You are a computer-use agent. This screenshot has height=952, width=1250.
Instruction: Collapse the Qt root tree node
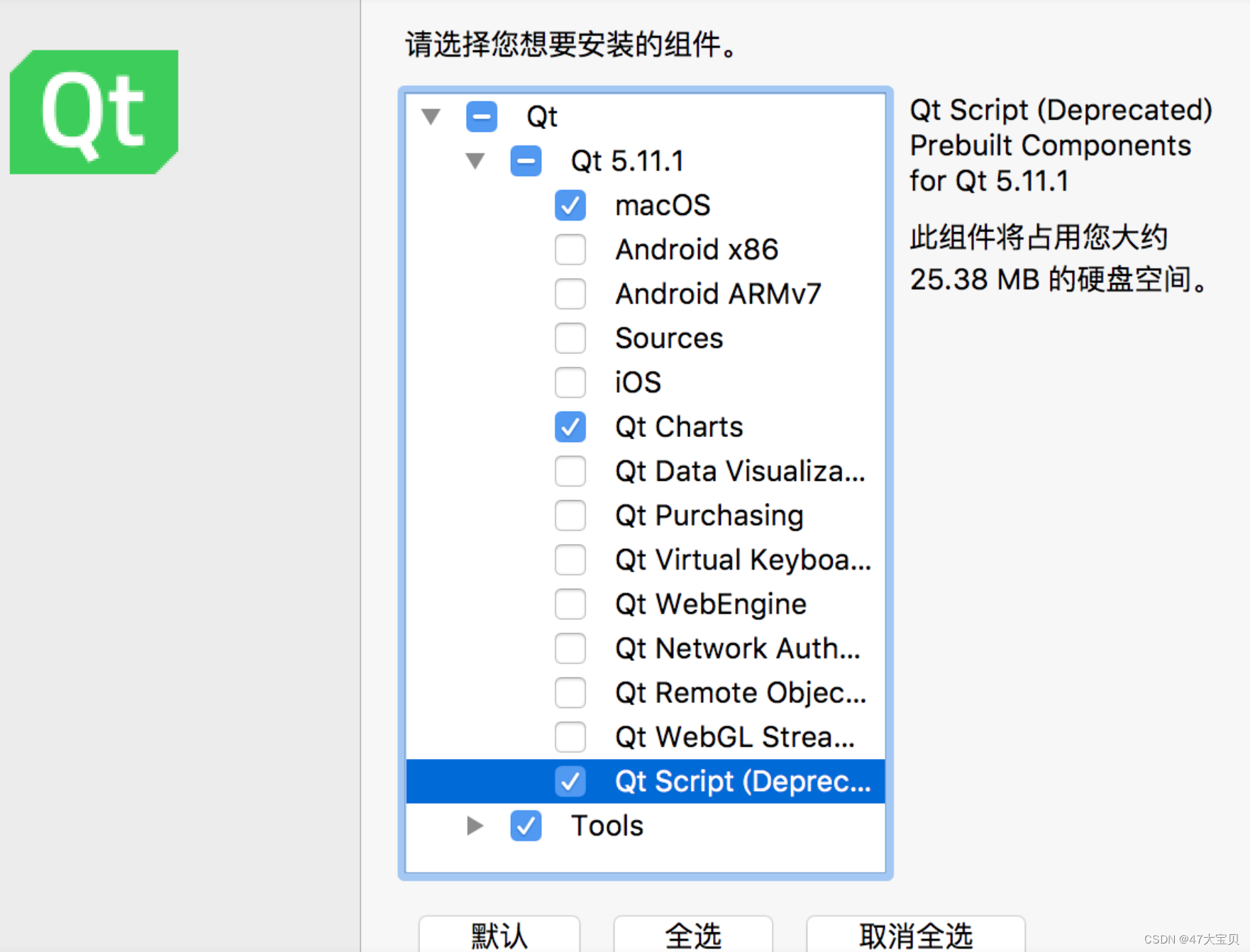(431, 116)
